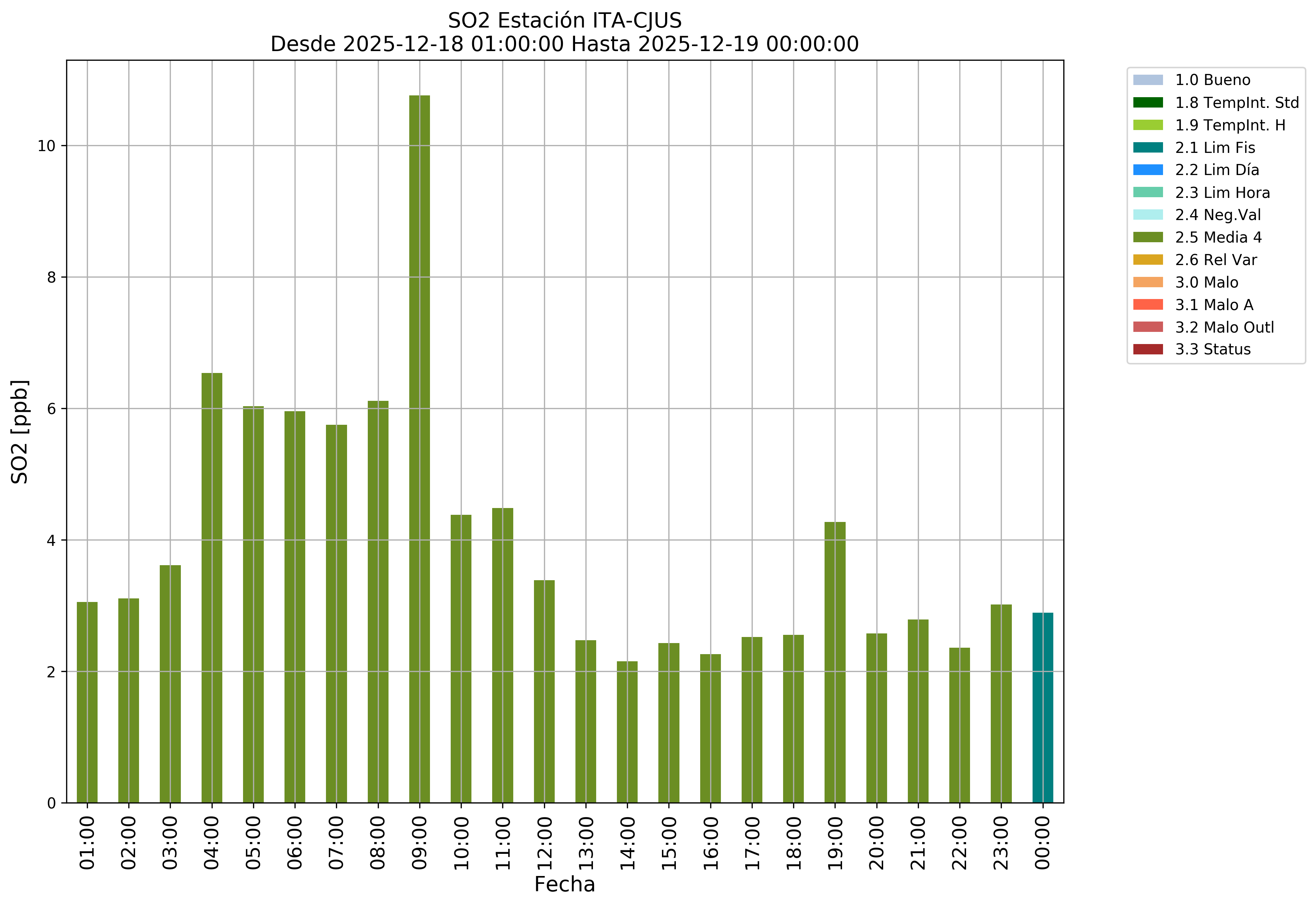The width and height of the screenshot is (1316, 906).
Task: Click the 14:00 shortest bar
Action: coord(627,732)
